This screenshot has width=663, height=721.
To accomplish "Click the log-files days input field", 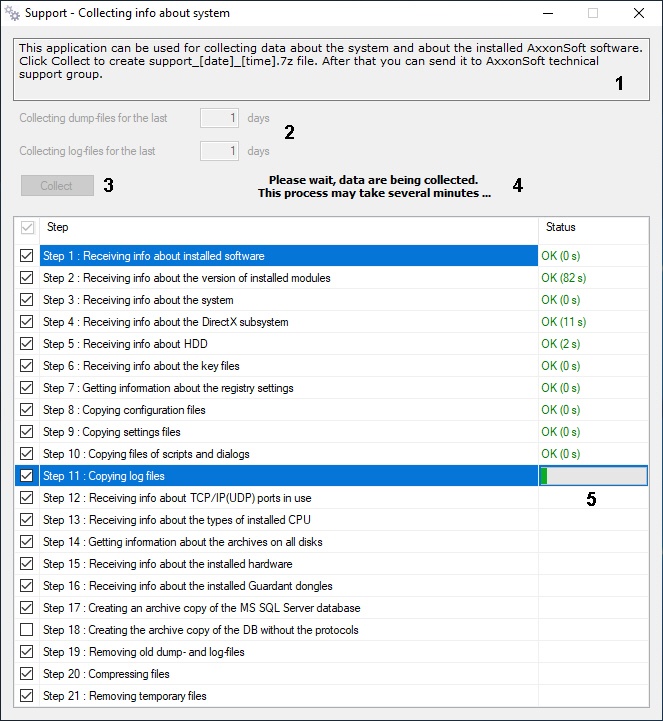I will 219,151.
